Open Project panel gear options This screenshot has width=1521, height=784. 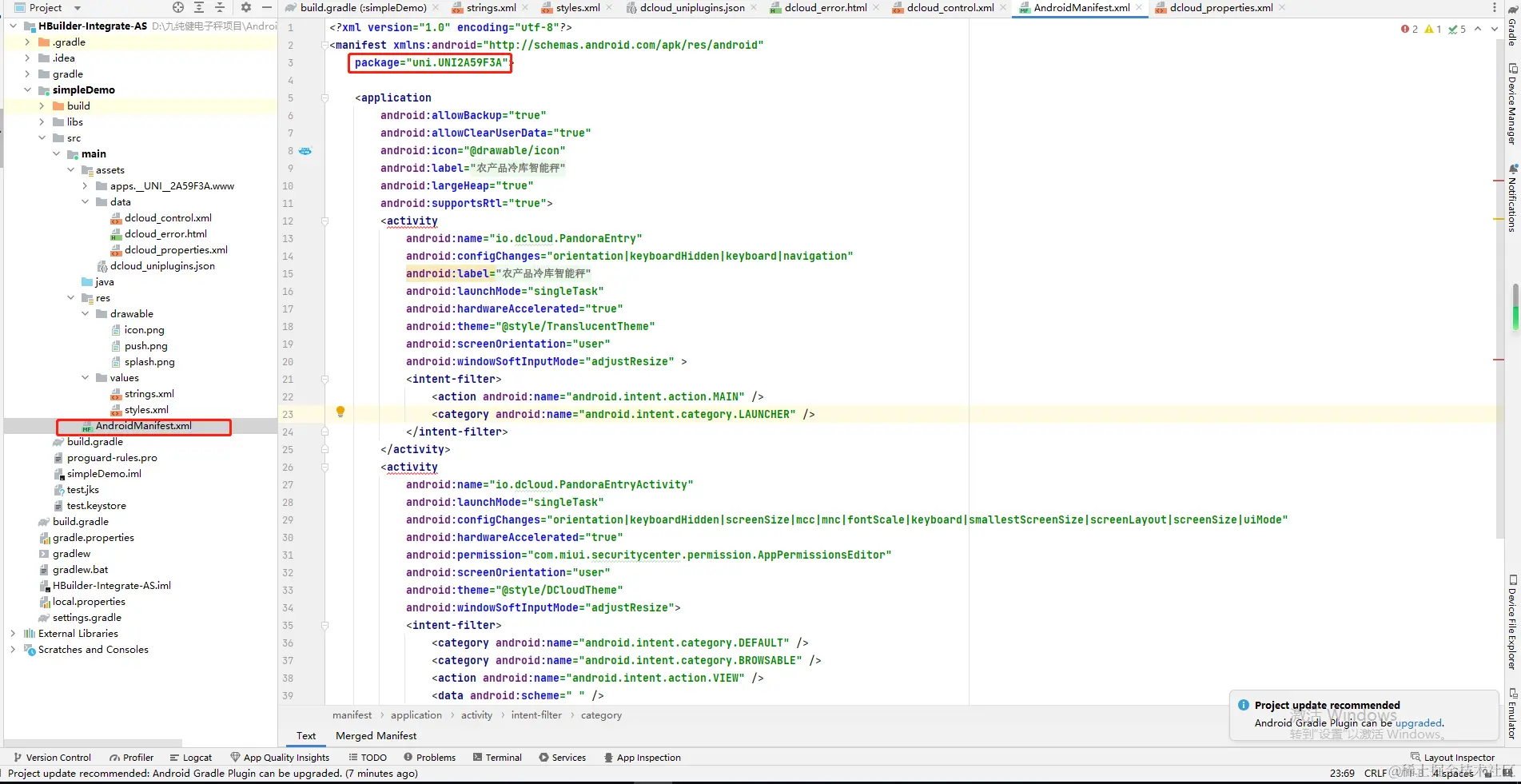(x=246, y=8)
